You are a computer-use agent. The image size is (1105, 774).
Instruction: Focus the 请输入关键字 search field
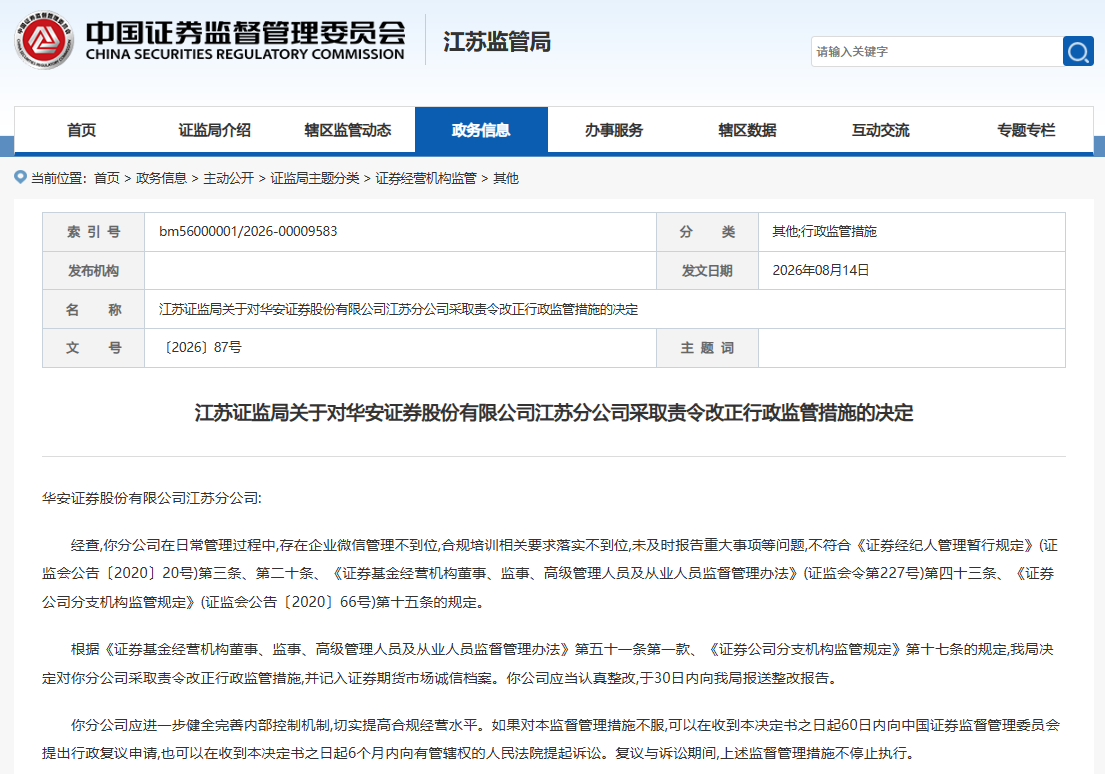click(937, 51)
